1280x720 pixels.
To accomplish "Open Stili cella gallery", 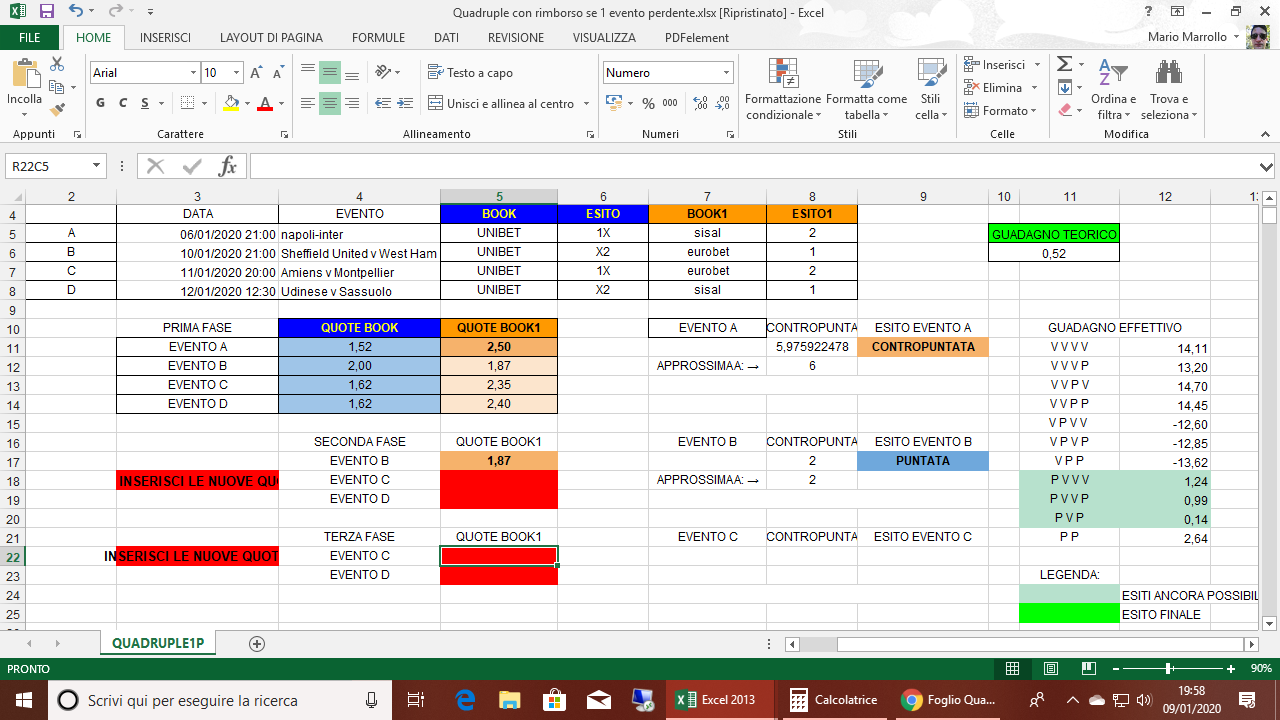I will 931,89.
